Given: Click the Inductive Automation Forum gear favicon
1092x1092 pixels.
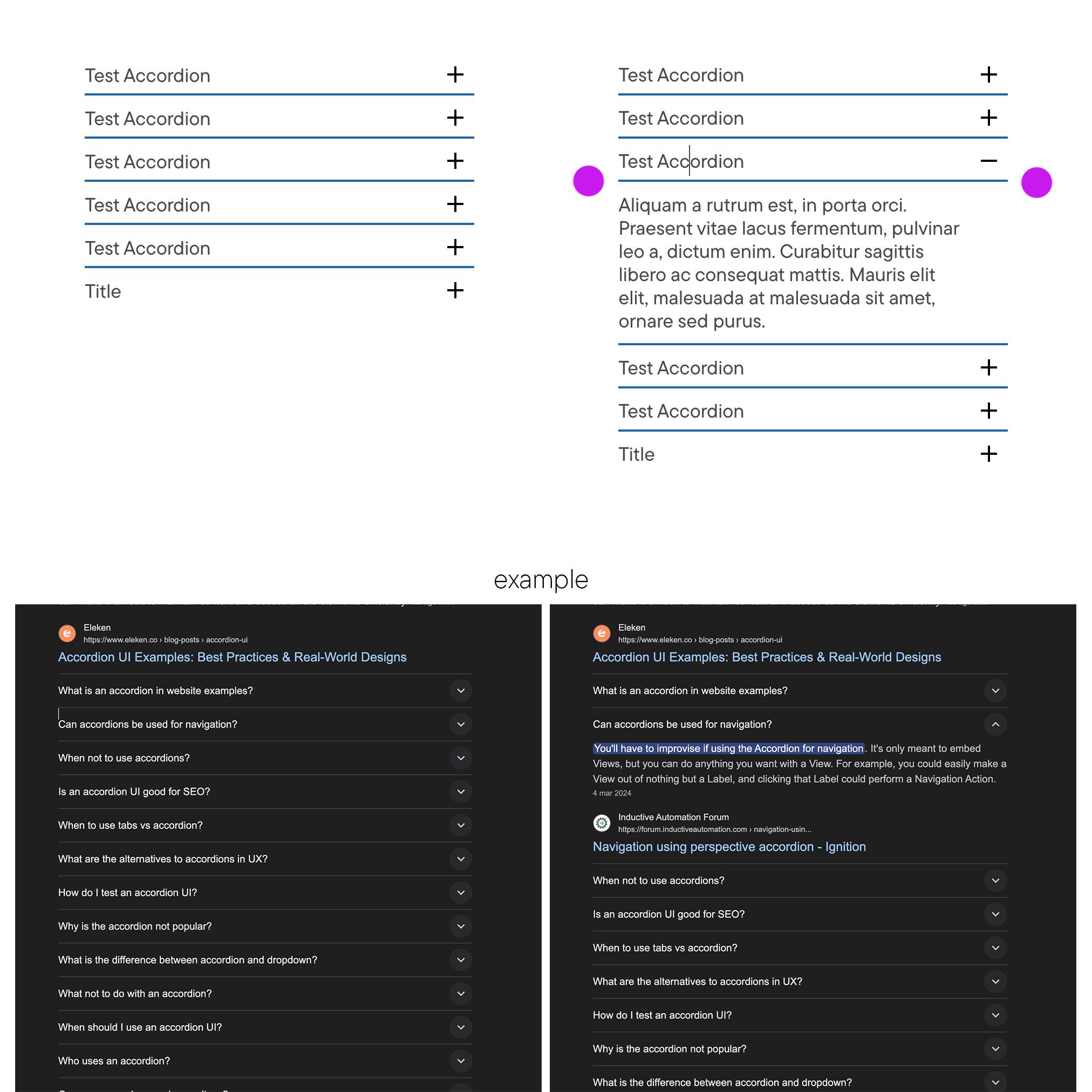Looking at the screenshot, I should point(602,823).
